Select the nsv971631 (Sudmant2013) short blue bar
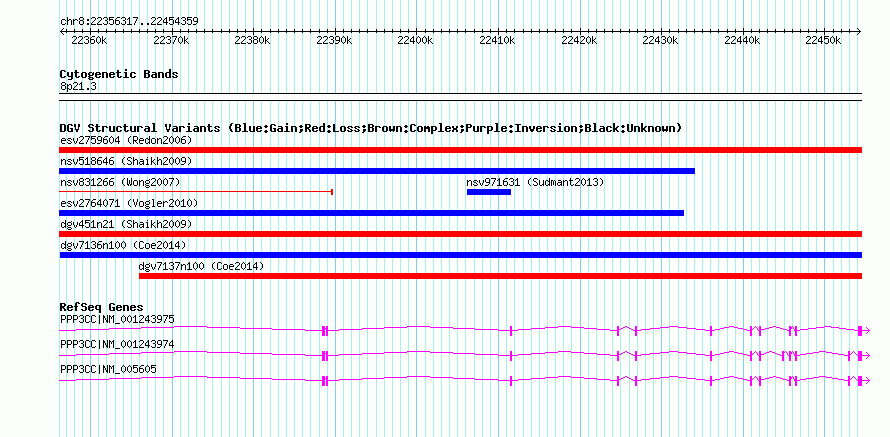890x437 pixels. point(489,192)
